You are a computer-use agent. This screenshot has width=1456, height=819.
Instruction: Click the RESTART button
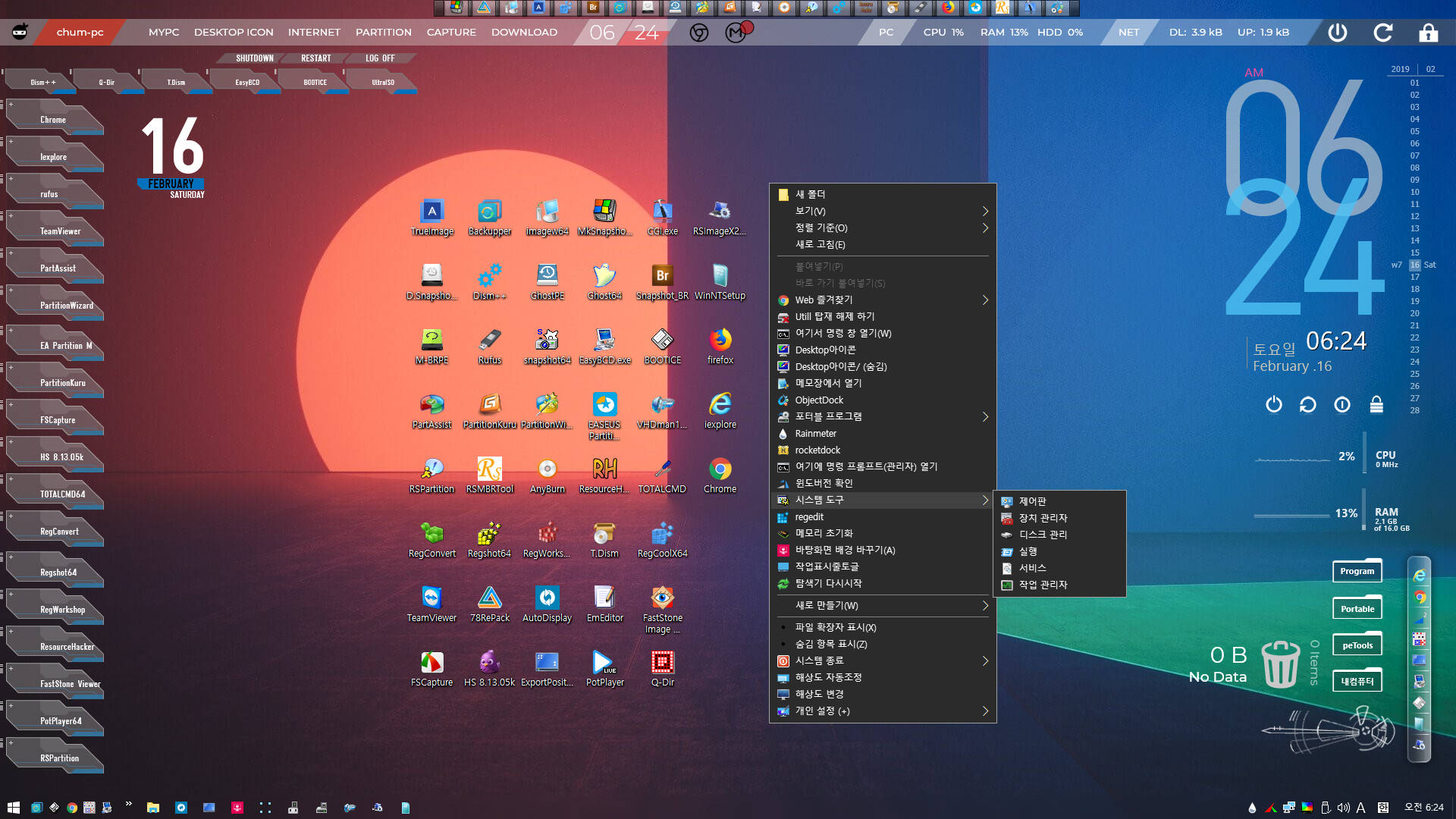coord(315,58)
